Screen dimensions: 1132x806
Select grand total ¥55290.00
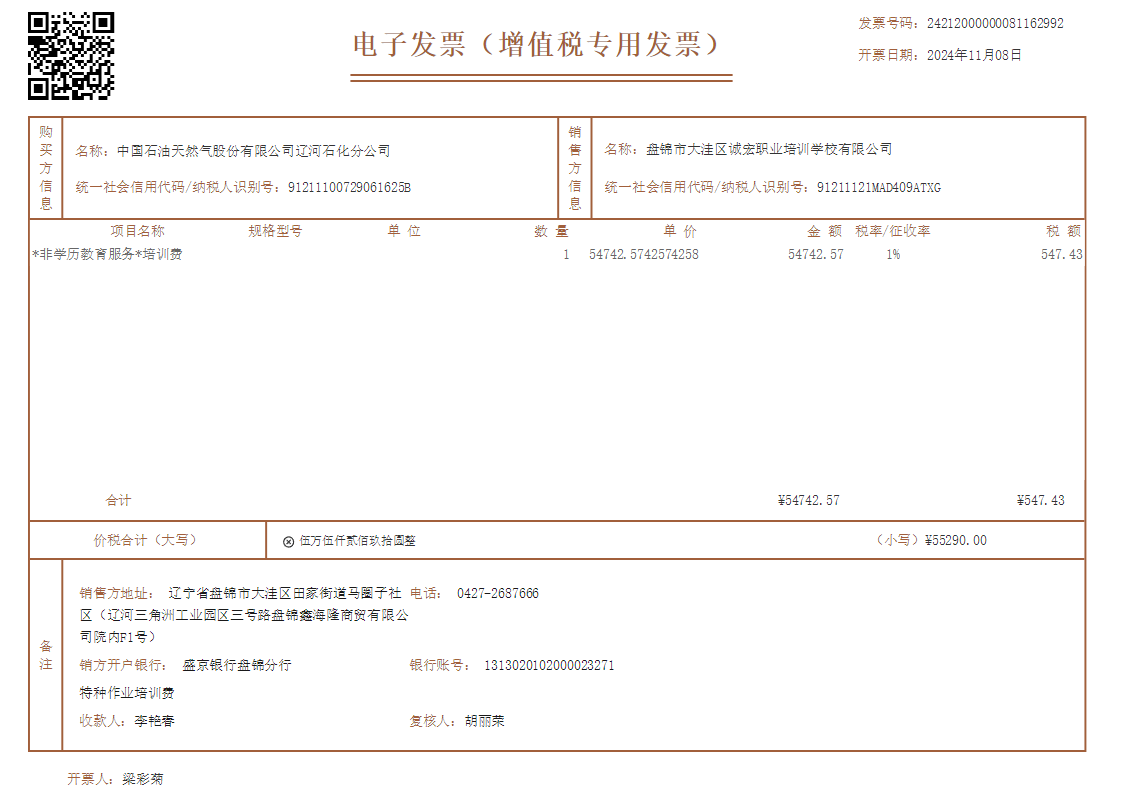[x=955, y=540]
